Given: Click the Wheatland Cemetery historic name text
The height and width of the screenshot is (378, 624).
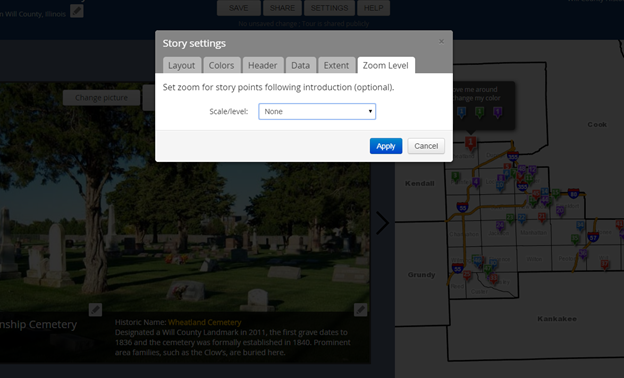Looking at the screenshot, I should [205, 322].
